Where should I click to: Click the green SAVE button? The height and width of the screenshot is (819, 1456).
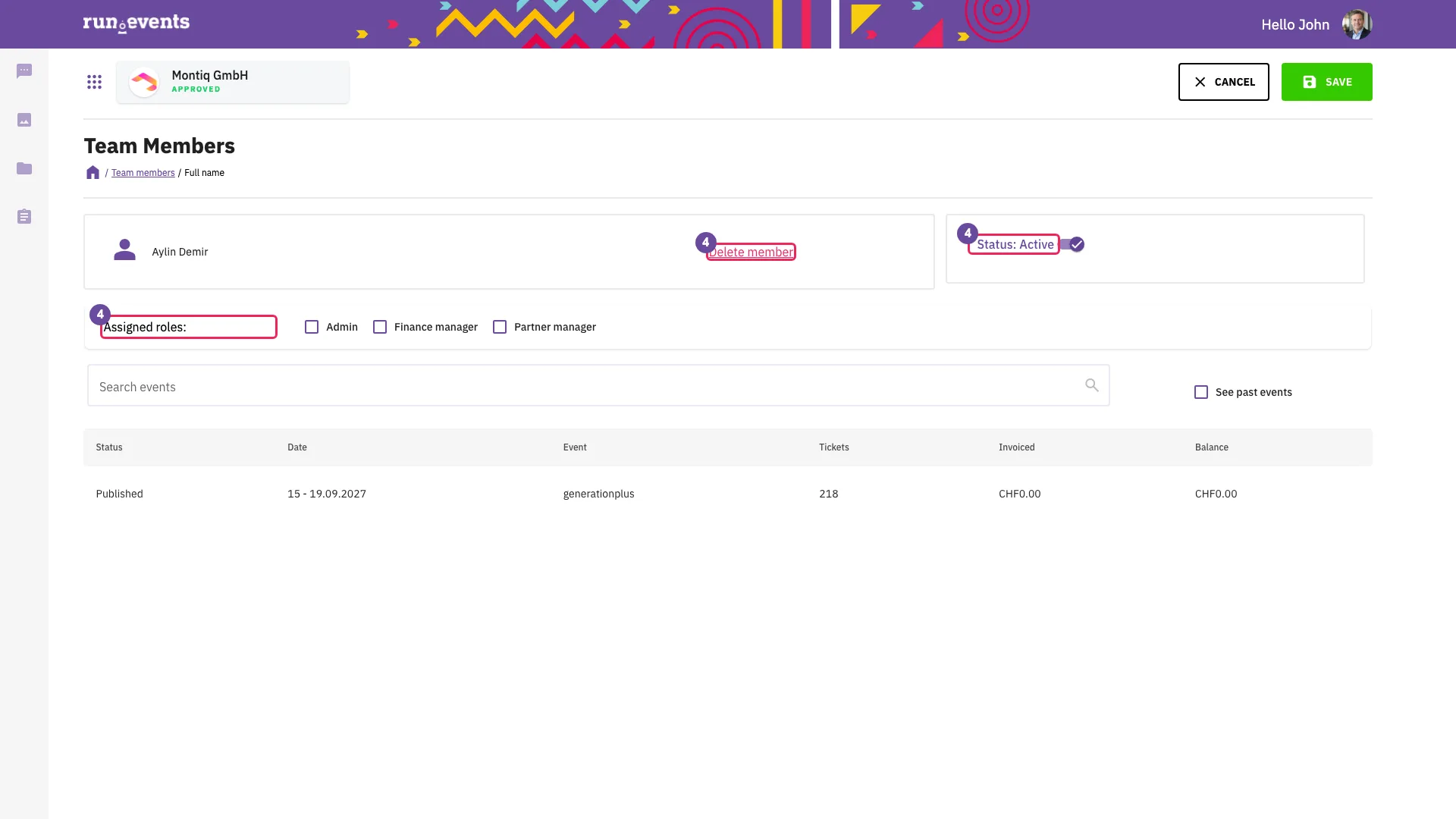tap(1326, 82)
